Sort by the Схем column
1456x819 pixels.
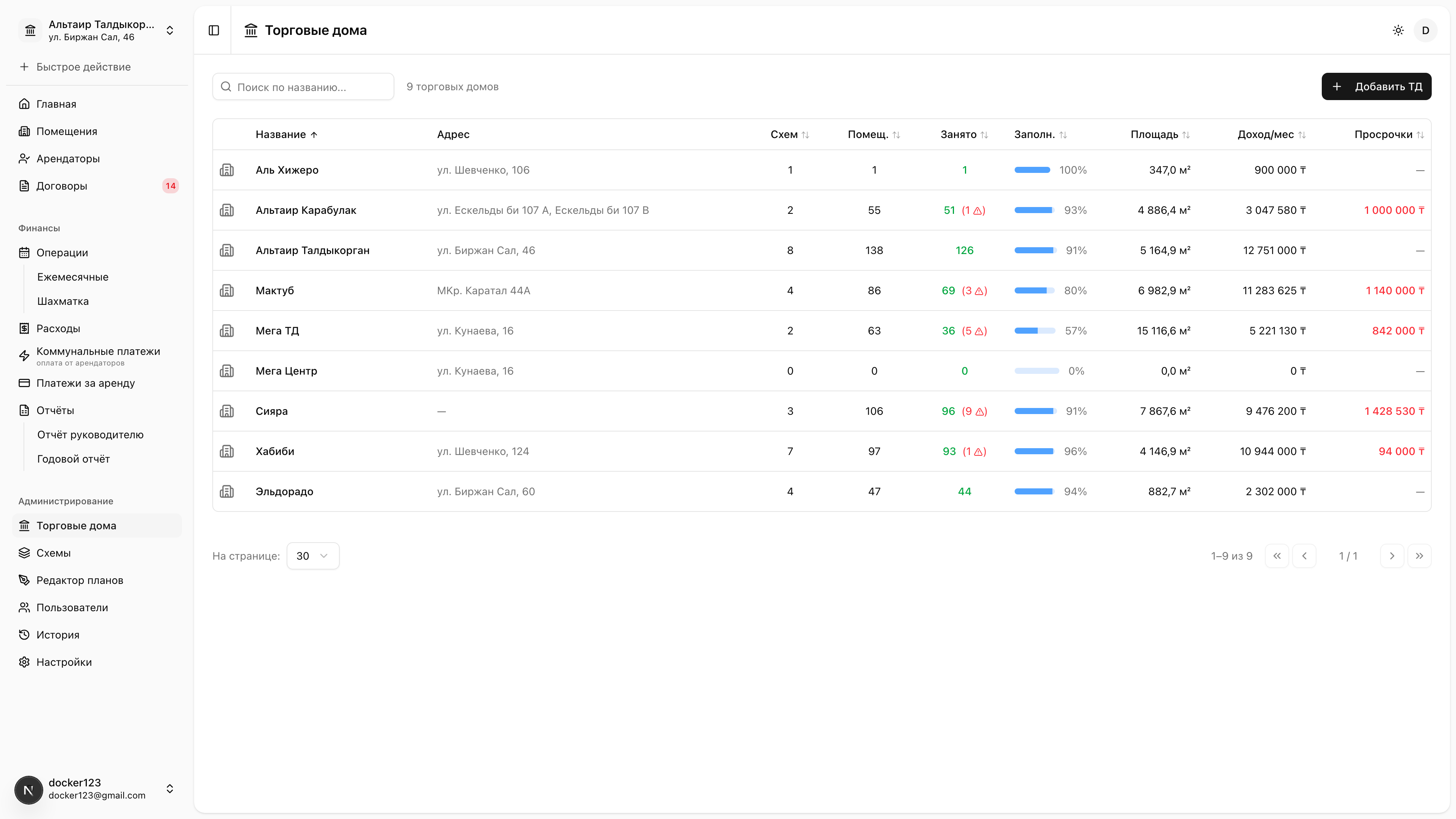coord(789,135)
